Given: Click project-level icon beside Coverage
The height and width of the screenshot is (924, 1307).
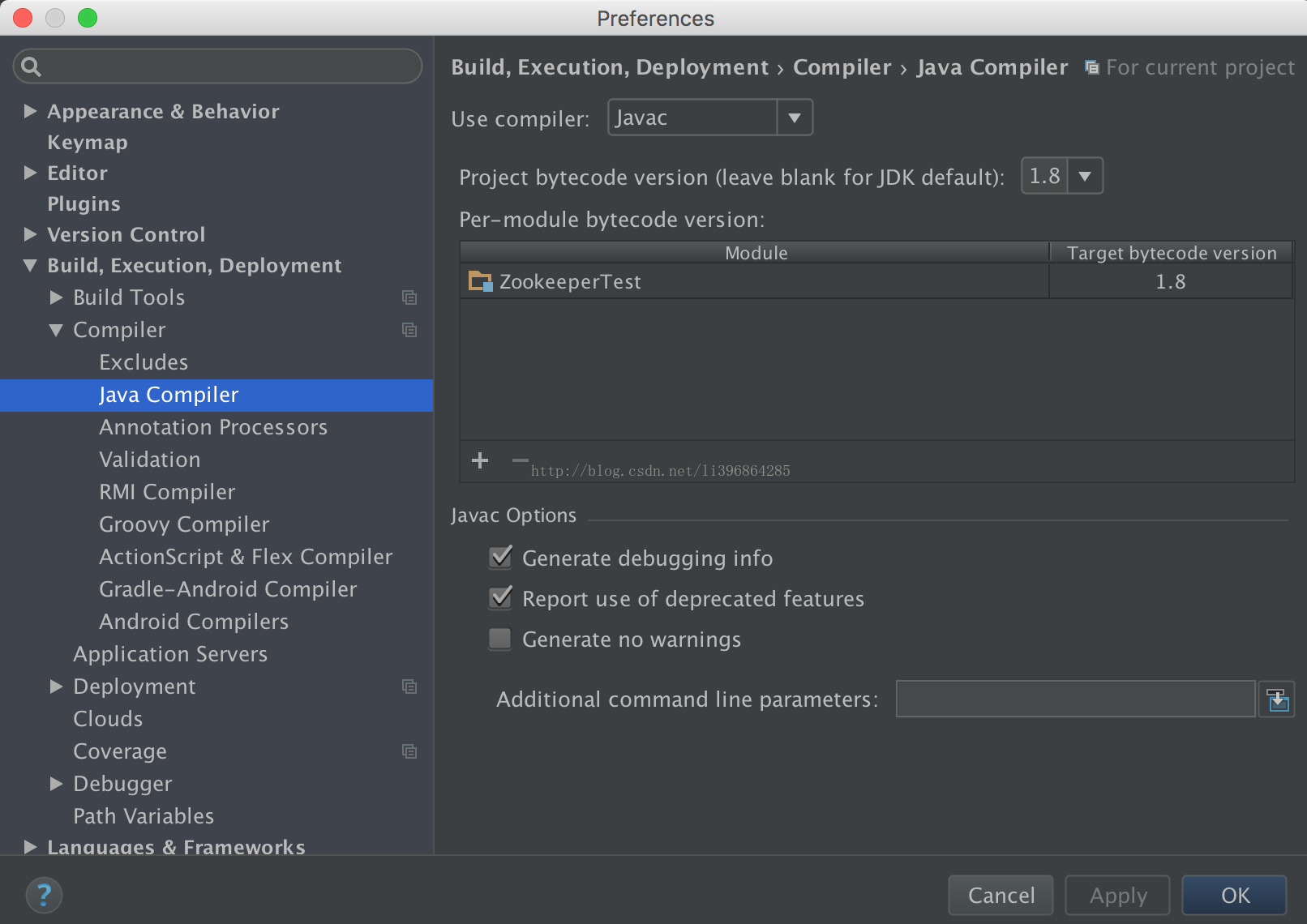Looking at the screenshot, I should [409, 751].
